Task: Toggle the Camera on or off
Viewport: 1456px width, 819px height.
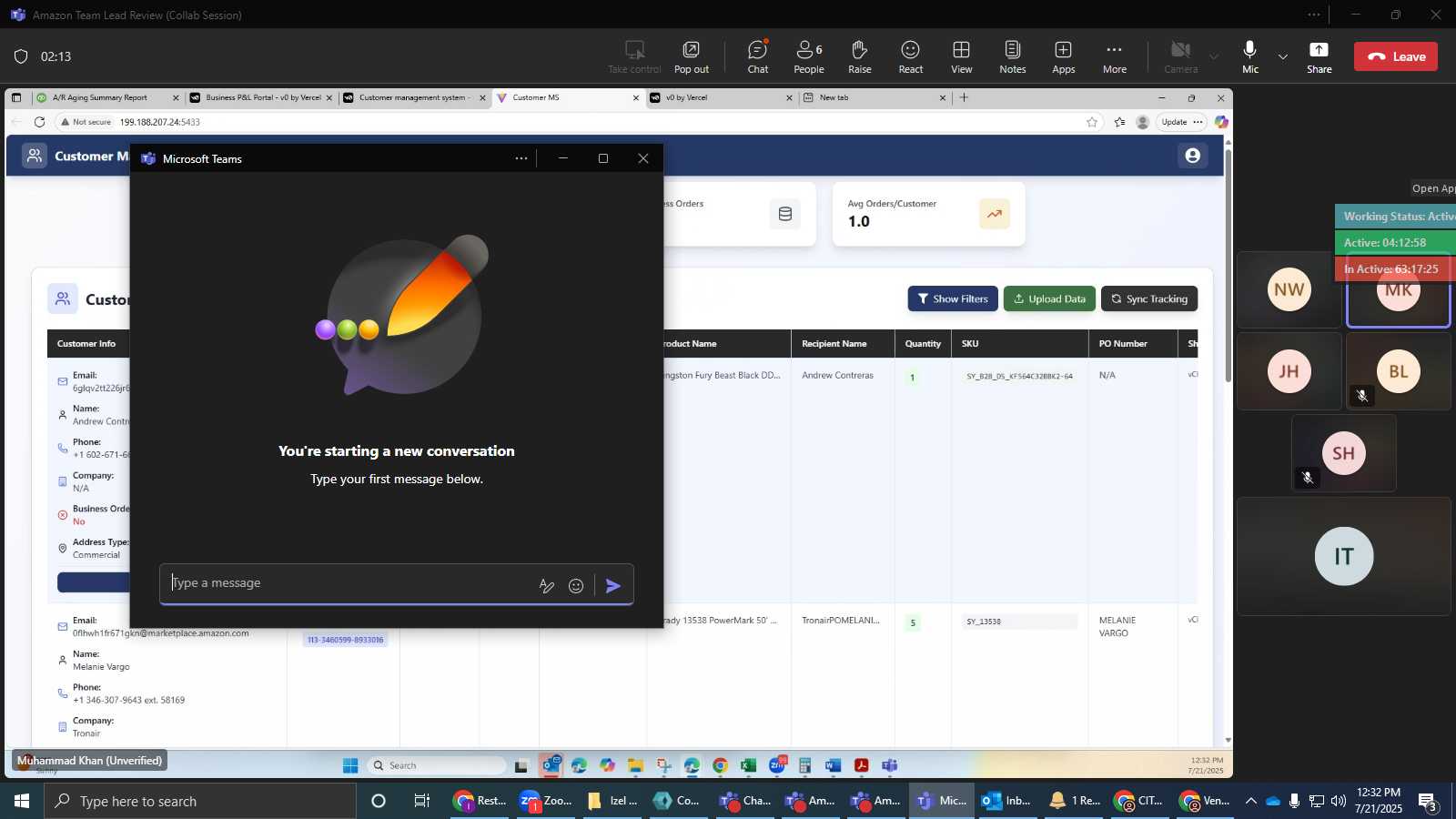Action: pos(1180,56)
